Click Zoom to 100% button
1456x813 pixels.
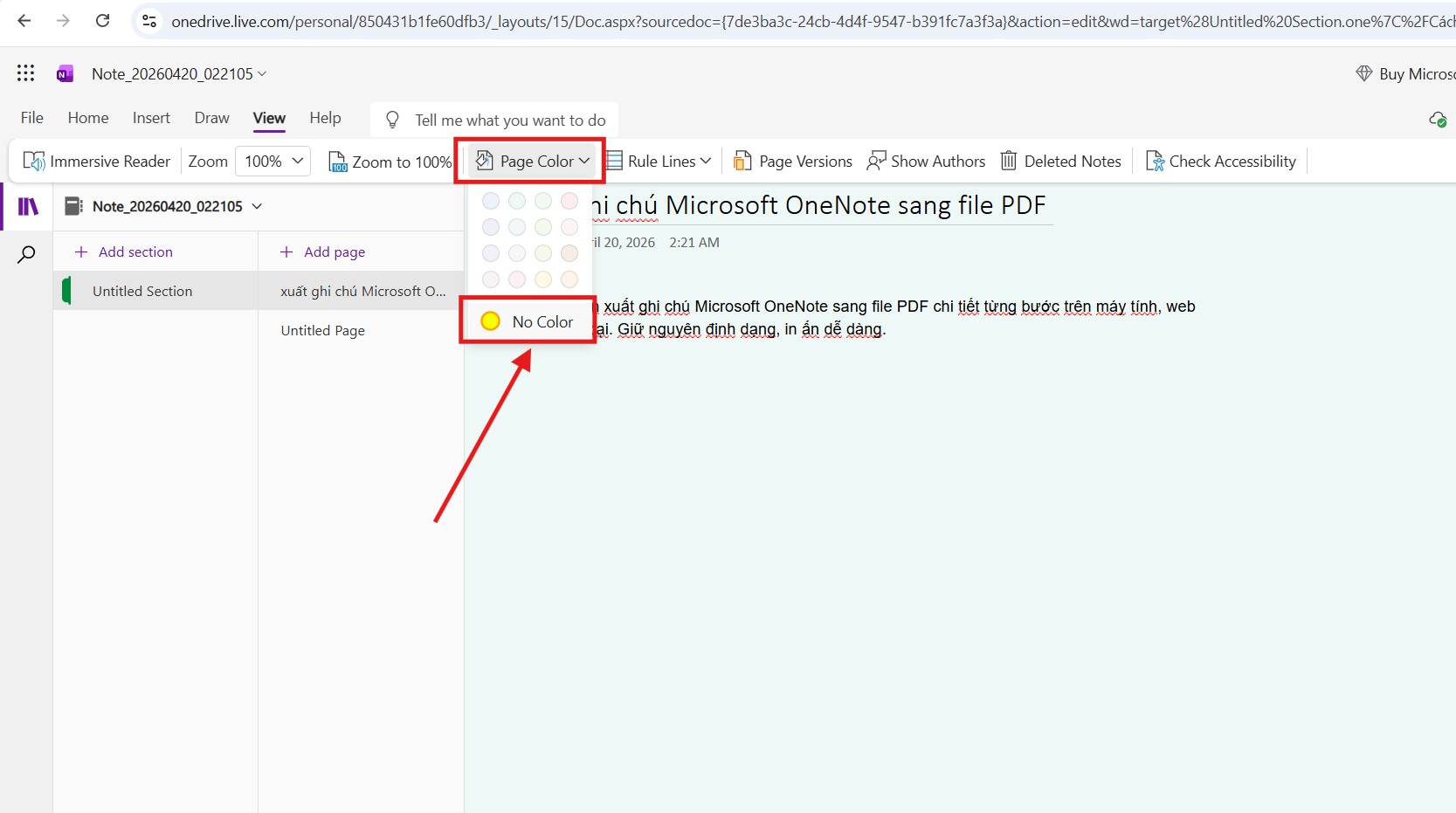click(x=390, y=162)
